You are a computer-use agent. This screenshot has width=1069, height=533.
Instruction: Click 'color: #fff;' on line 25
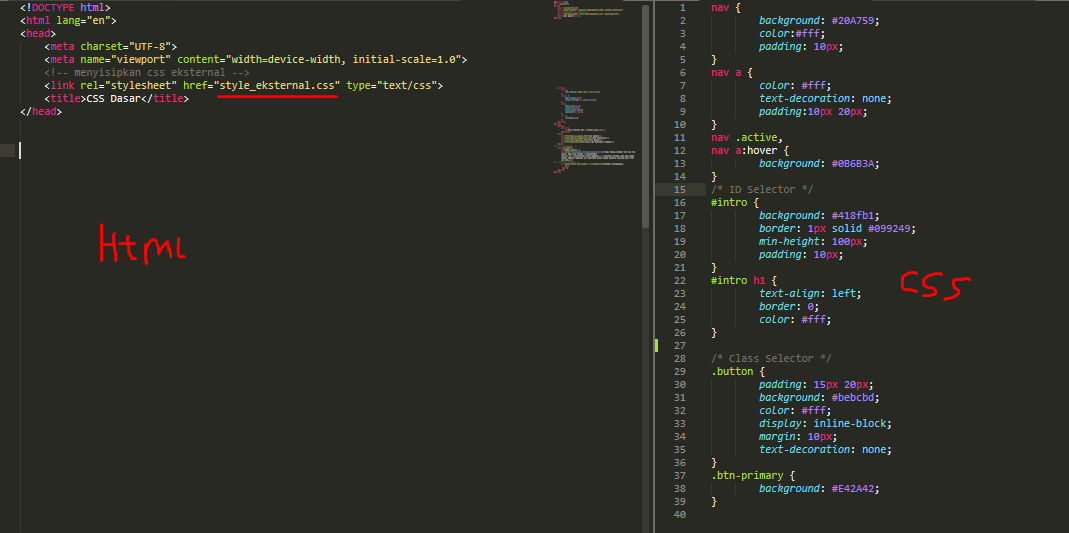(795, 318)
